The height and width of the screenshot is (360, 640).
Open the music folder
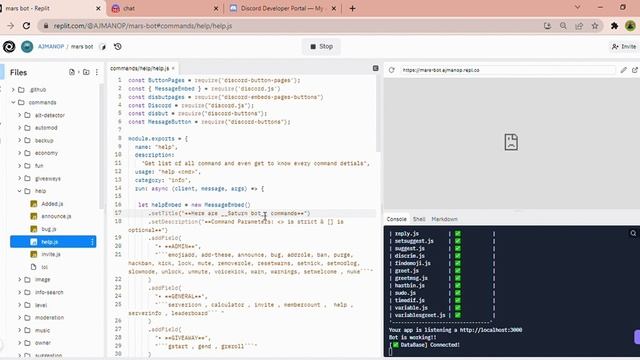42,330
